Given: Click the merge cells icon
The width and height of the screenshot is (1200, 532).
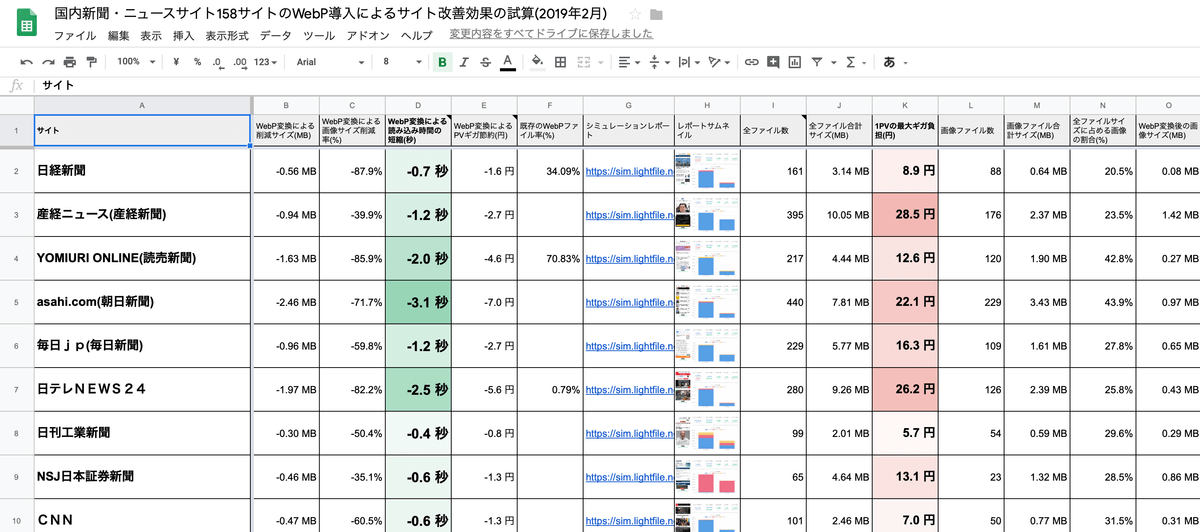Looking at the screenshot, I should (586, 62).
